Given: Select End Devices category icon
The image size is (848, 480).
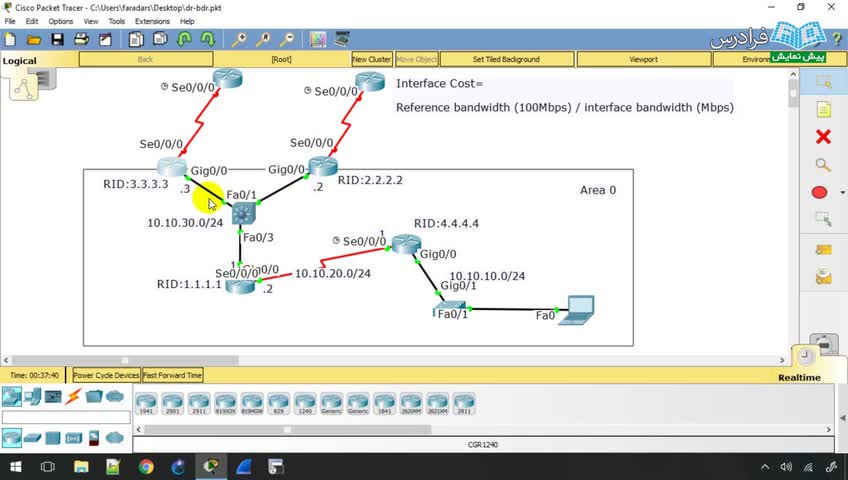Looking at the screenshot, I should [32, 397].
